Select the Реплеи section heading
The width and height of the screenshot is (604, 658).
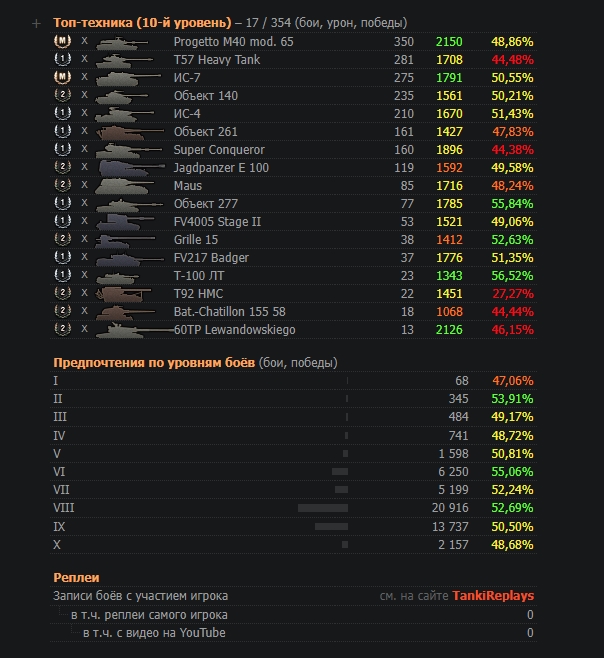click(78, 577)
